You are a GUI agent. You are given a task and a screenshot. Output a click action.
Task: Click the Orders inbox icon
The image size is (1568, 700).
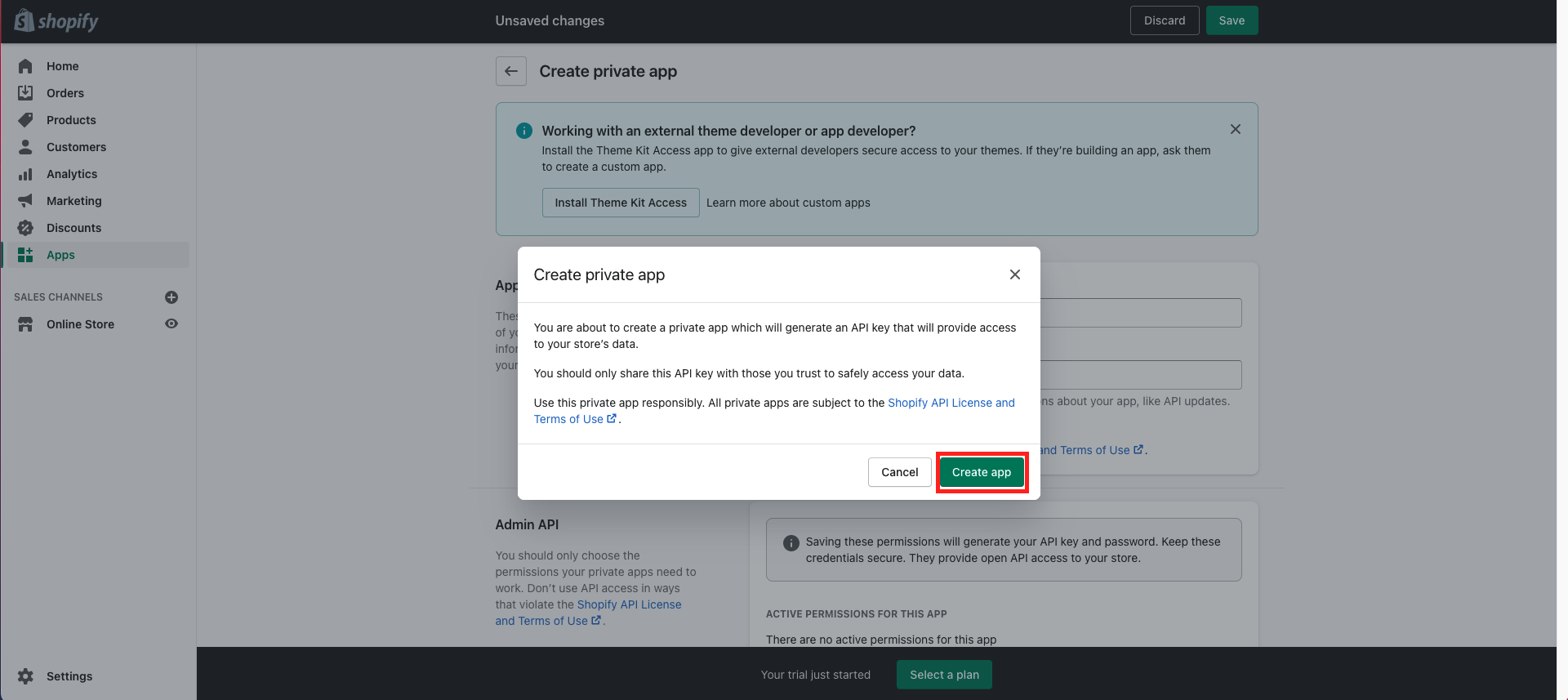25,93
